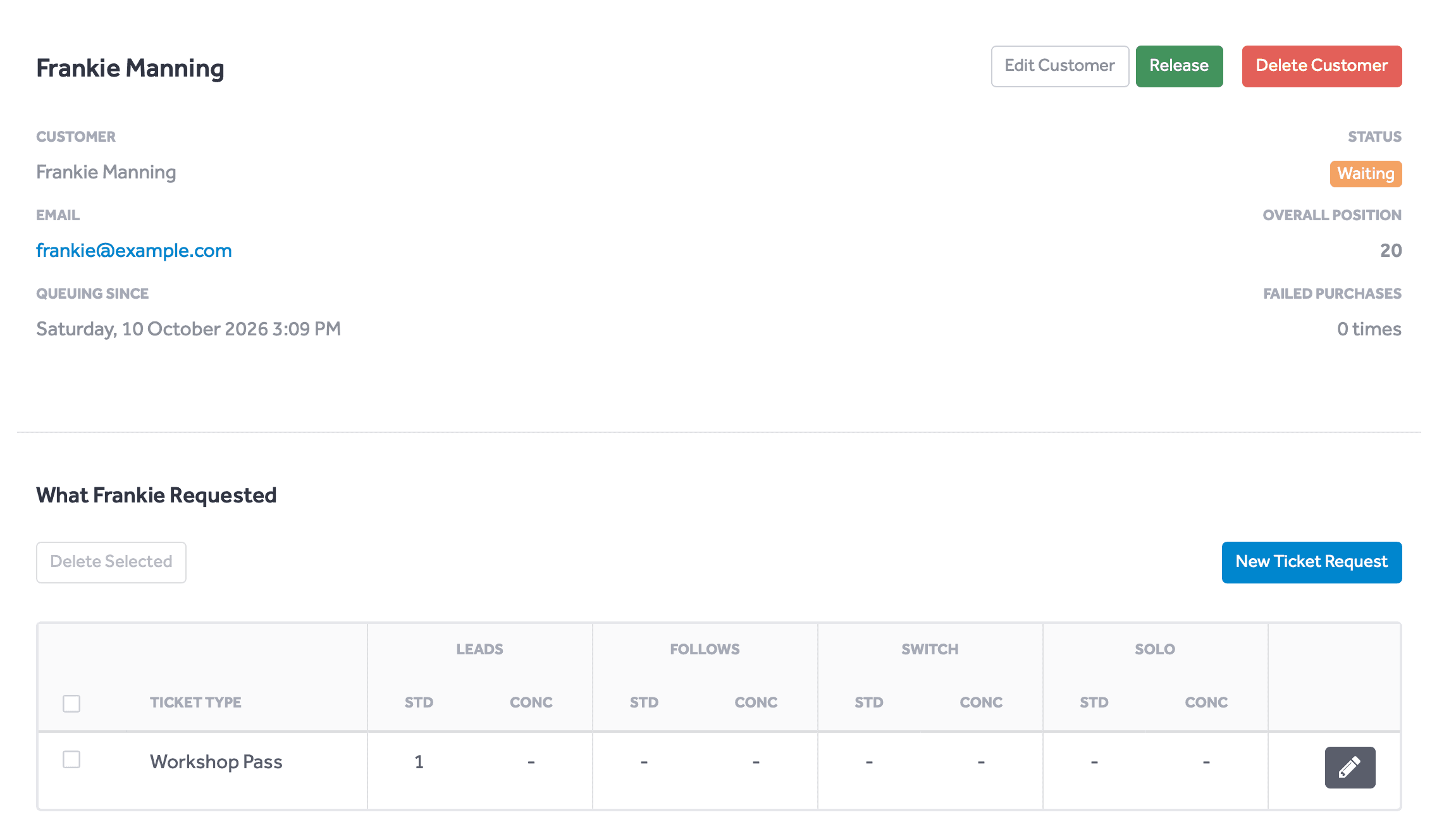Click the CONC subheader under Solo

coord(1206,702)
